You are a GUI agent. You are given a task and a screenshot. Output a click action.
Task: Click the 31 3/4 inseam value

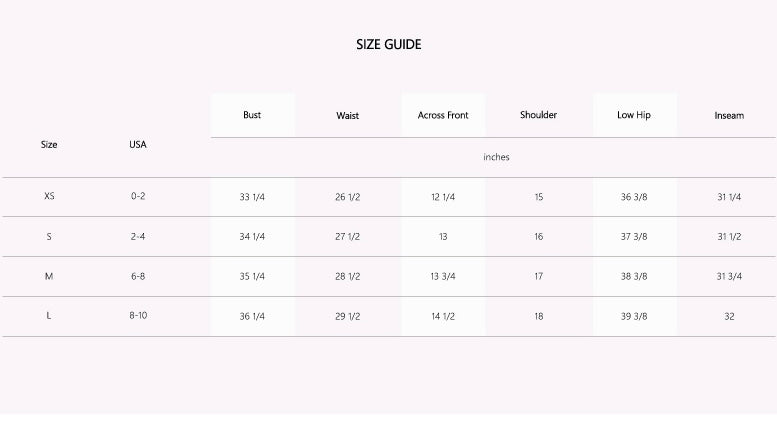(x=729, y=277)
